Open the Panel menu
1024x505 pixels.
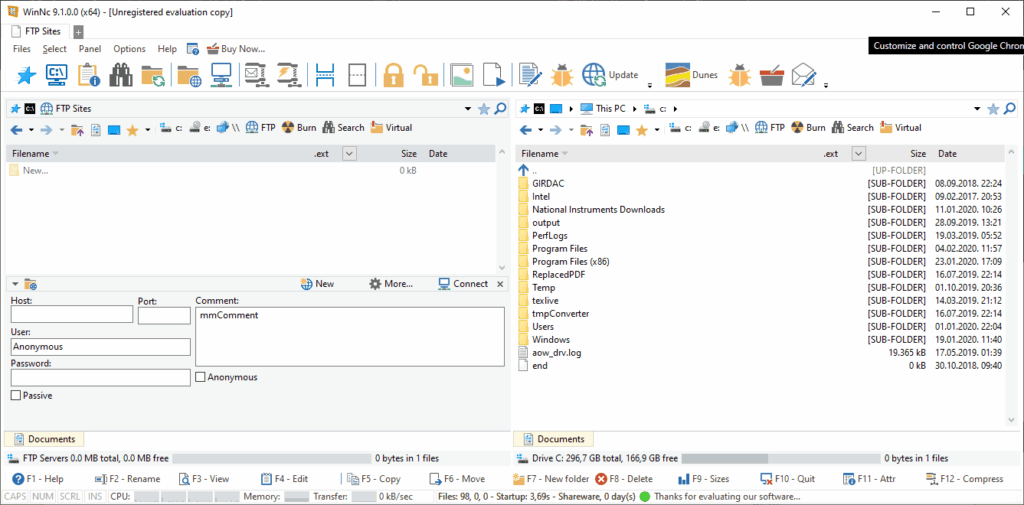[x=90, y=49]
